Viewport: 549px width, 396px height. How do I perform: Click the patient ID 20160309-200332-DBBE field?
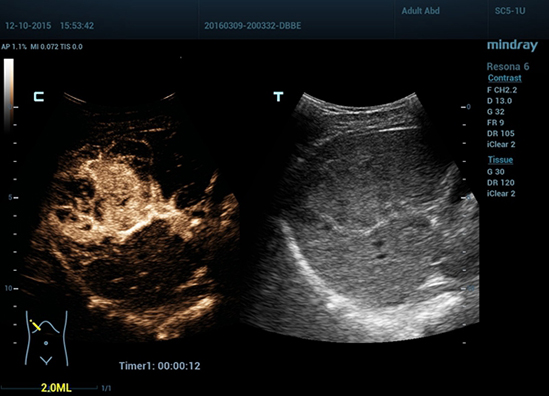point(252,26)
